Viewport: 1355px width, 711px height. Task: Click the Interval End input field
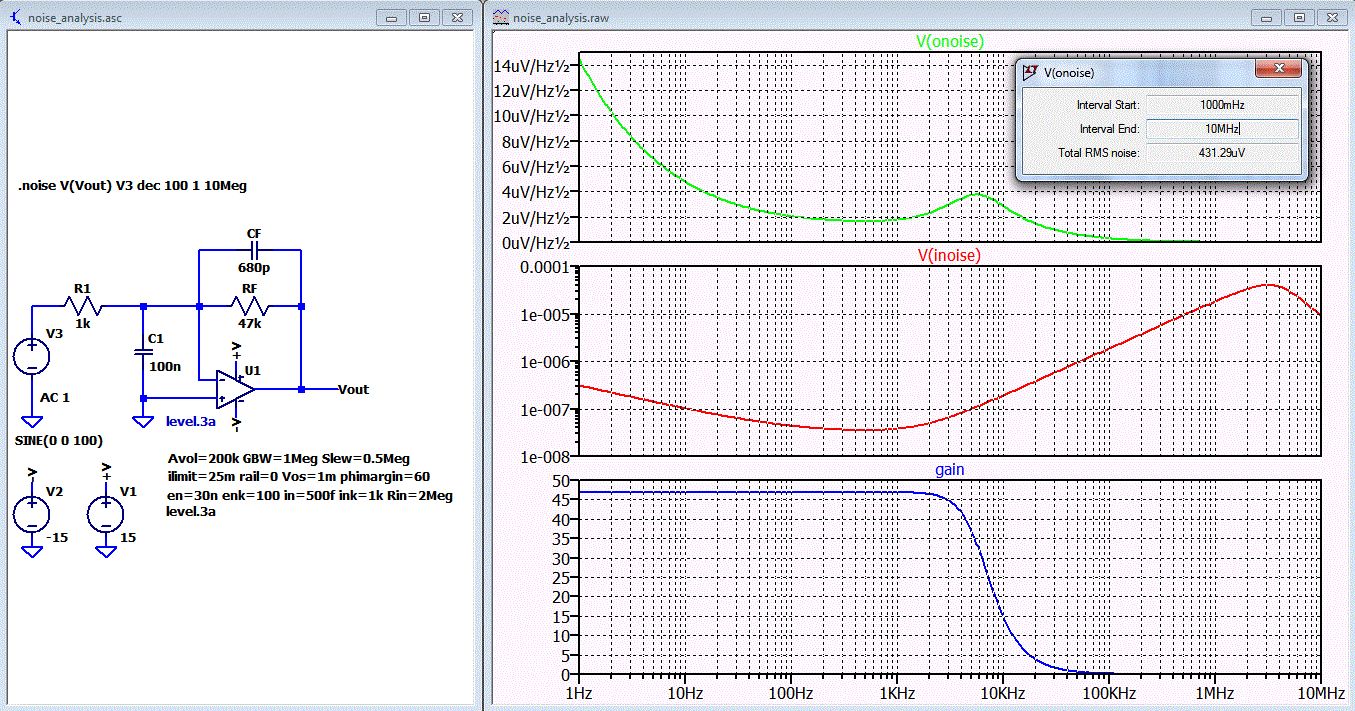(x=1221, y=129)
